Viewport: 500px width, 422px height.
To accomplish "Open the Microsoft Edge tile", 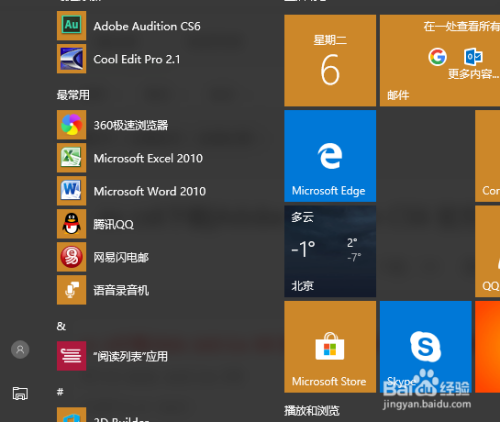I will tap(330, 156).
